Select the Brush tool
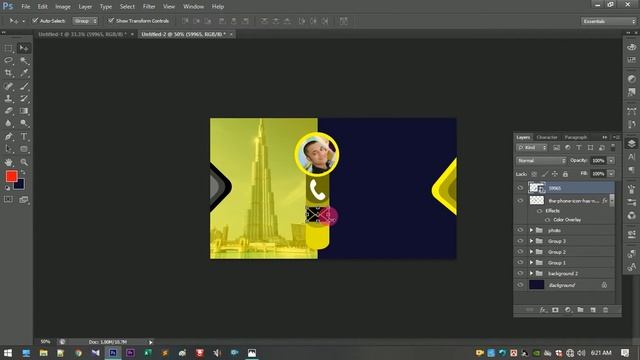 [x=24, y=86]
